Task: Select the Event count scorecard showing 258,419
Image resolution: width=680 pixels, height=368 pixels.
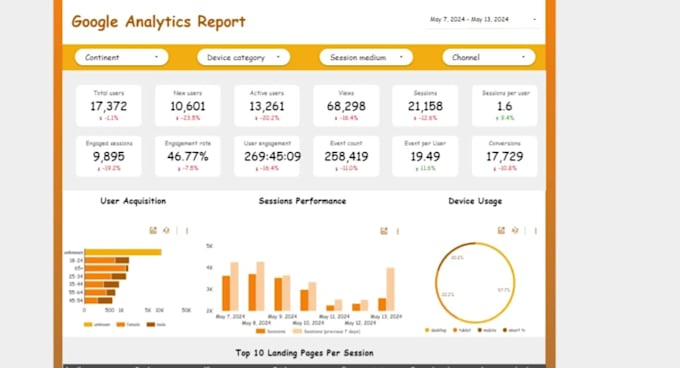Action: [346, 156]
